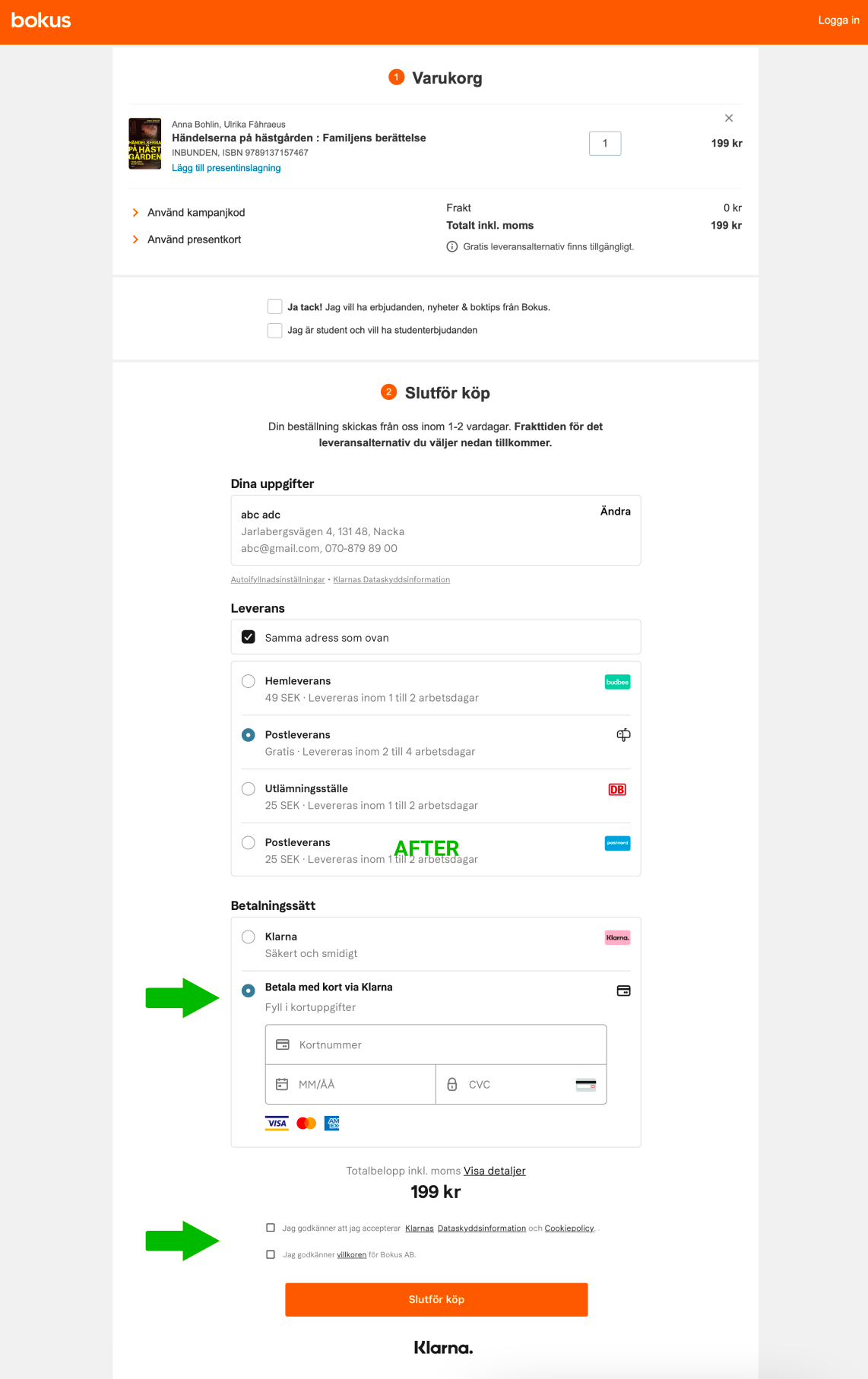Remove the book from cart with X
This screenshot has width=868, height=1379.
click(729, 118)
